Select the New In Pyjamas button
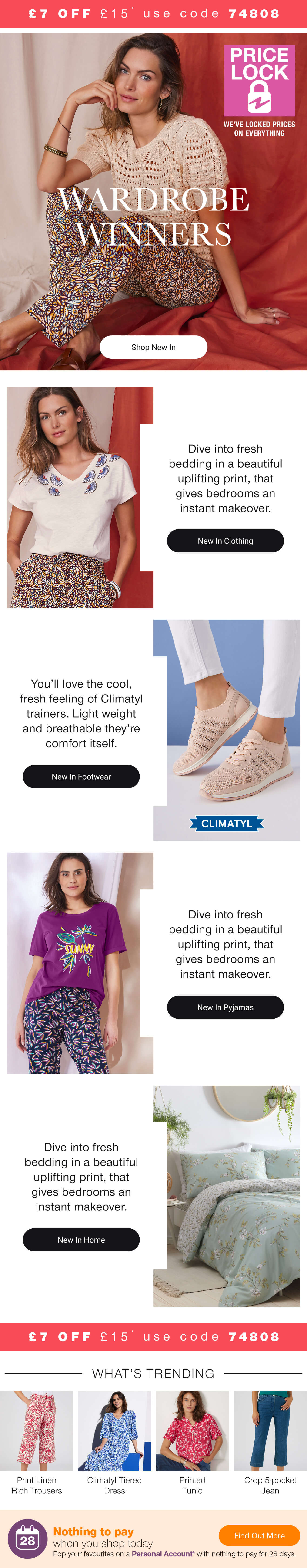 [225, 1007]
